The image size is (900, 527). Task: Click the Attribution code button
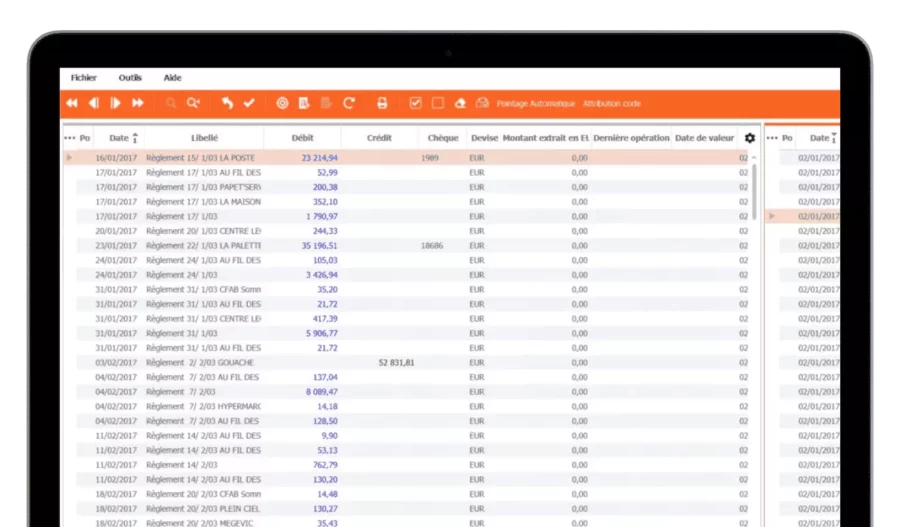coord(612,104)
